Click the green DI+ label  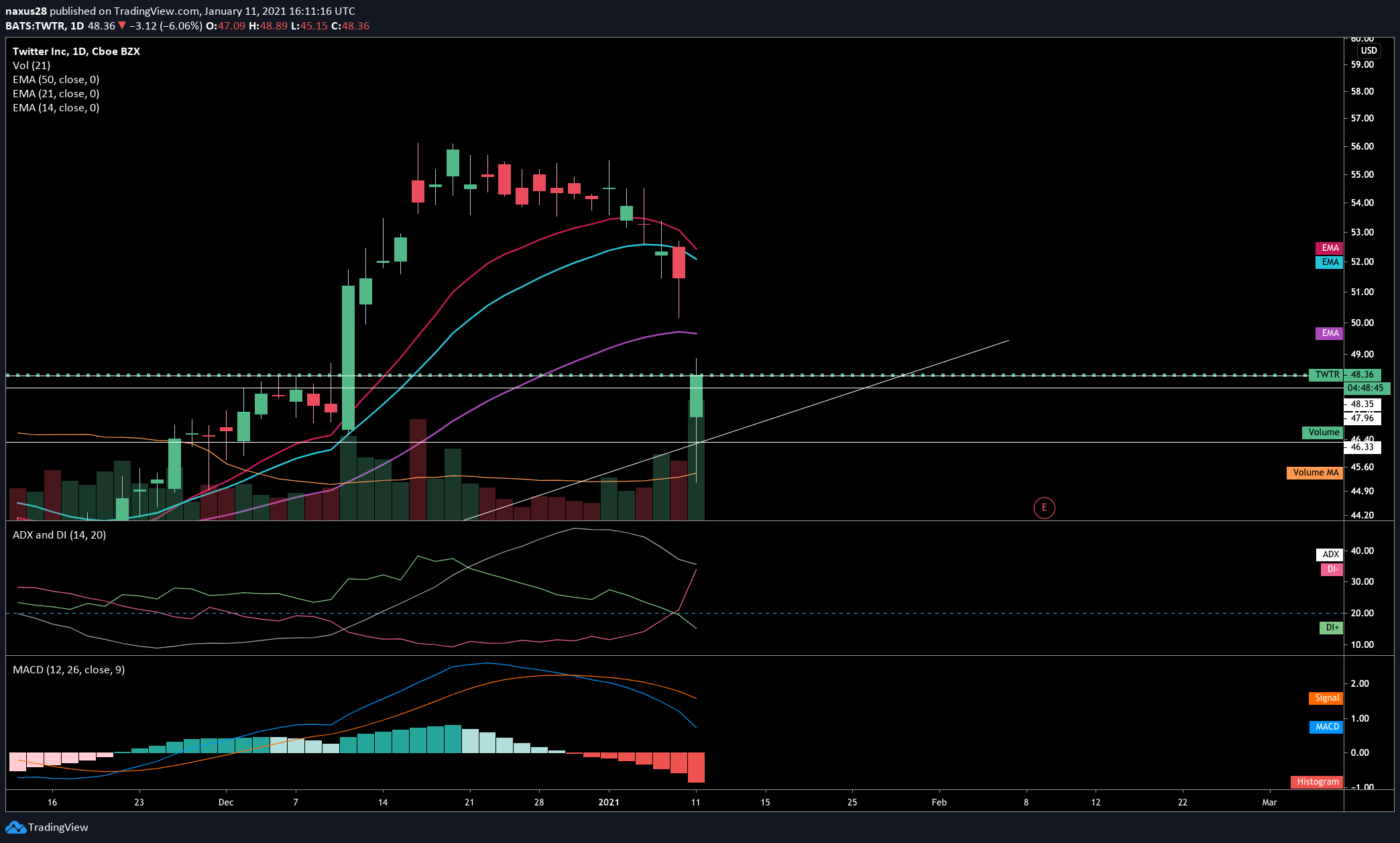pos(1331,628)
